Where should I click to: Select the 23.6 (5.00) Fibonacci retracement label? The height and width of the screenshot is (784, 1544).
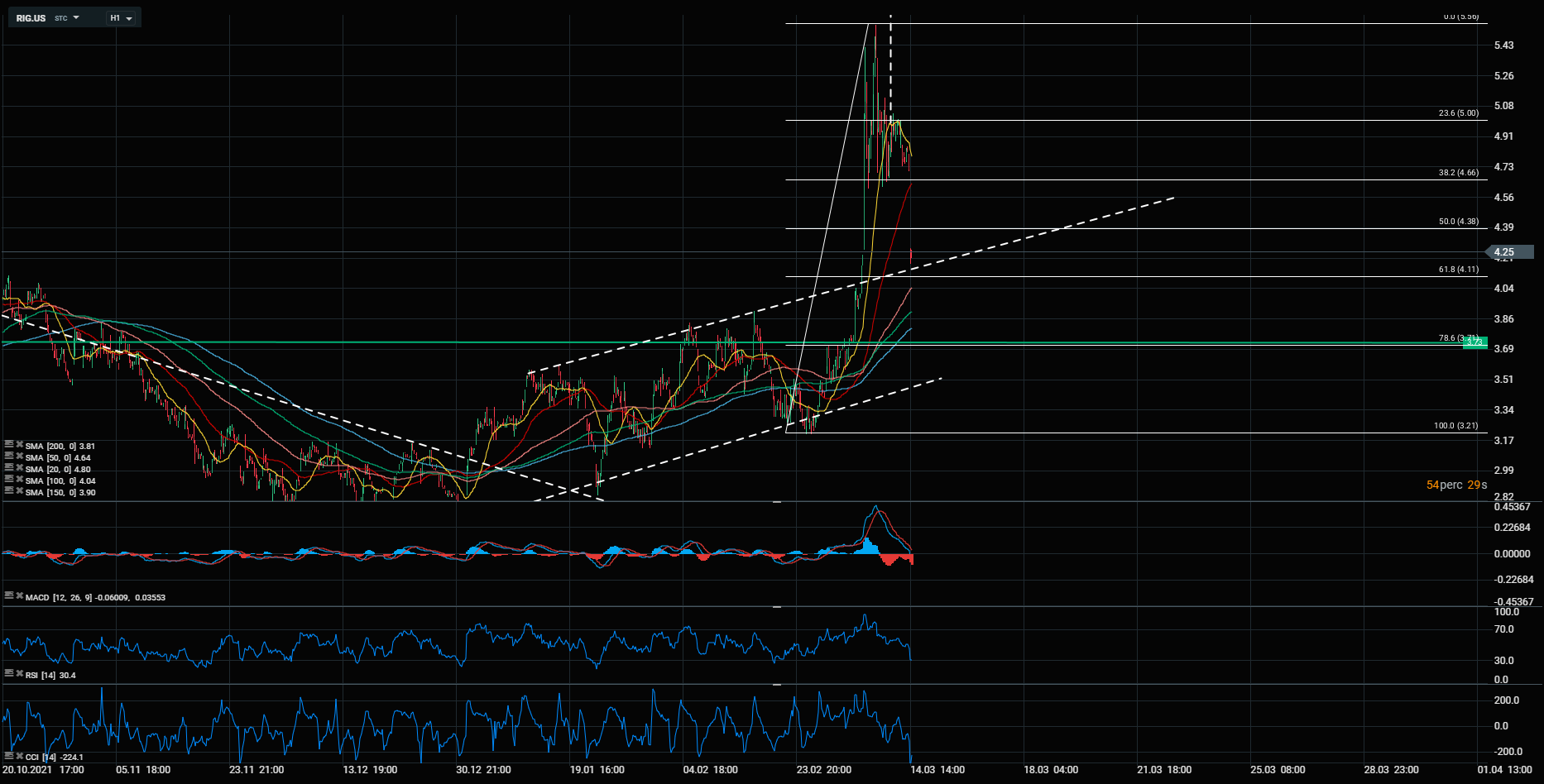[x=1458, y=113]
